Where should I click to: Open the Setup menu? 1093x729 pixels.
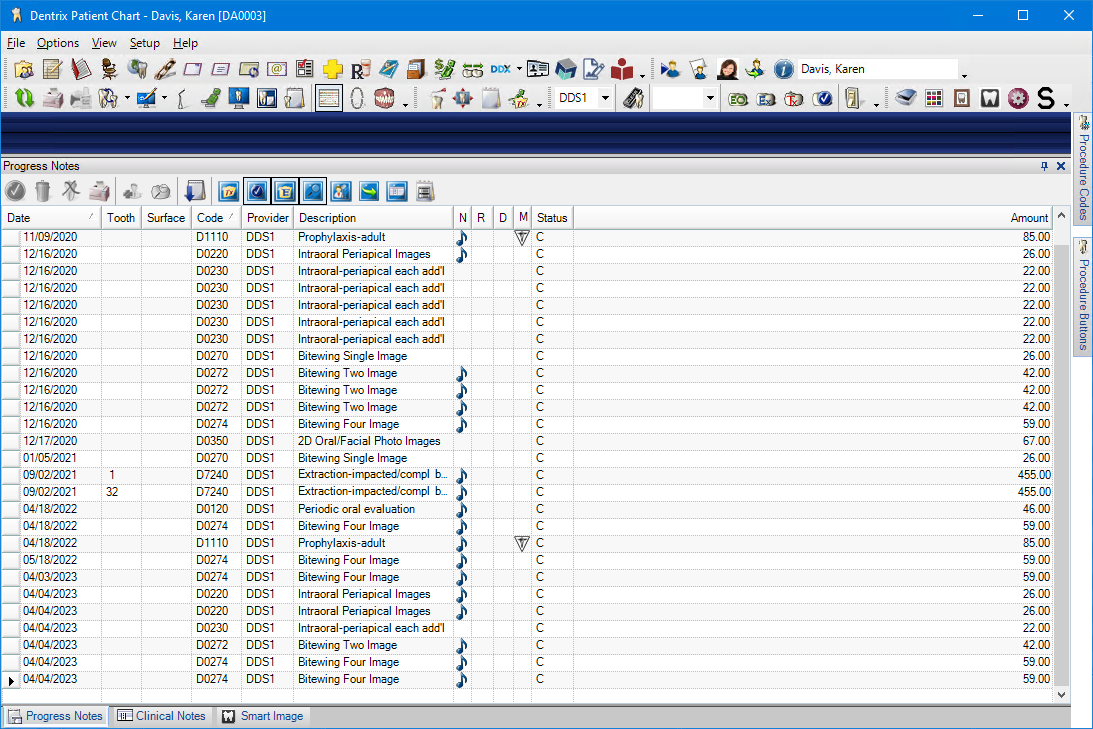144,43
